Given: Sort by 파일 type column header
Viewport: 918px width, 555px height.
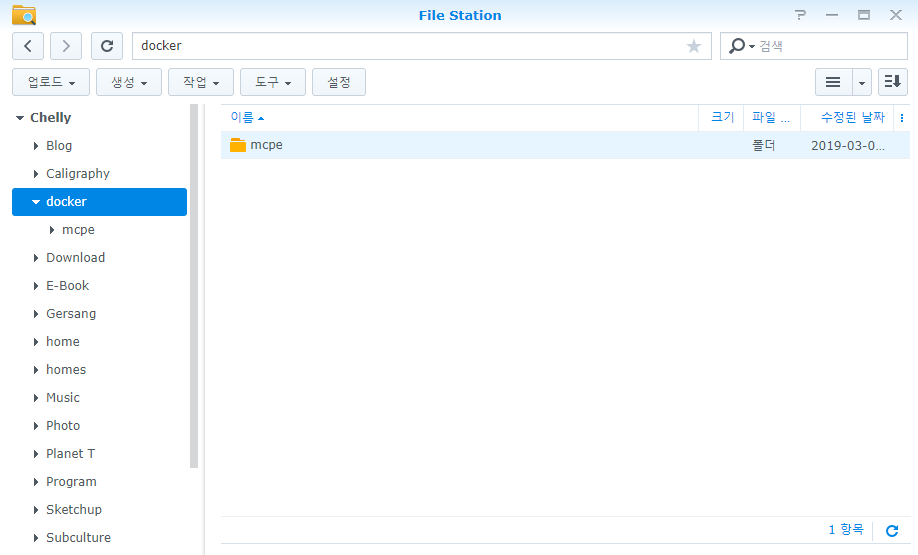Looking at the screenshot, I should (x=772, y=118).
